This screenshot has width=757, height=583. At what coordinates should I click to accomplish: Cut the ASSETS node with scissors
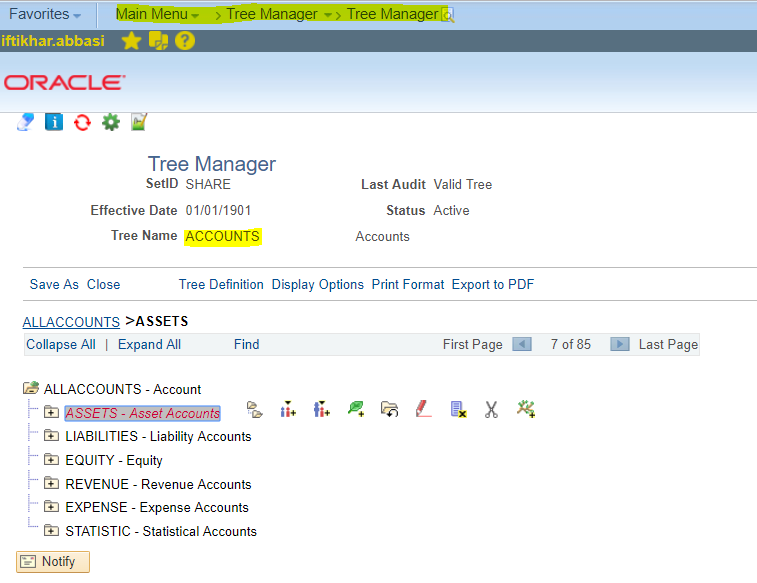pos(491,409)
